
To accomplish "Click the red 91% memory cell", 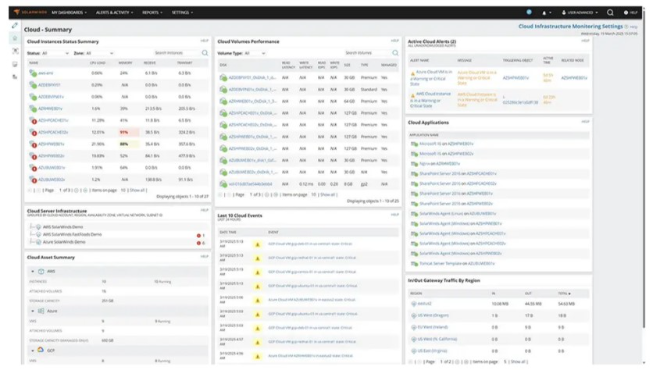I will pyautogui.click(x=129, y=132).
